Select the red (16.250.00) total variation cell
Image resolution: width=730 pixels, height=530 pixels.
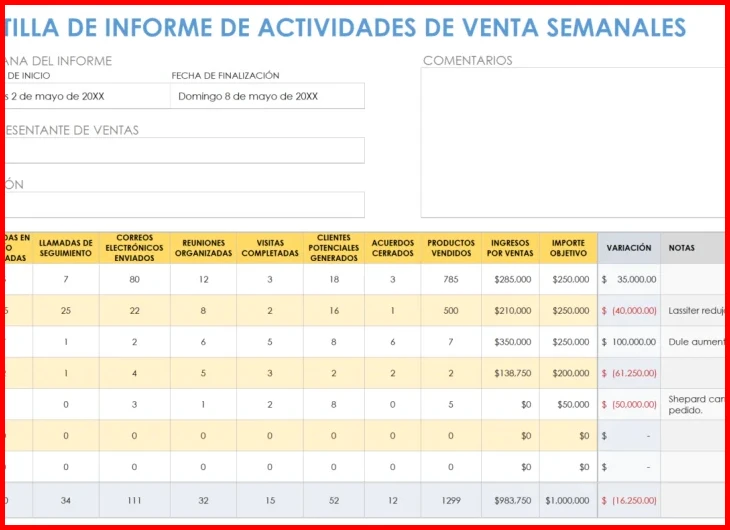(629, 501)
